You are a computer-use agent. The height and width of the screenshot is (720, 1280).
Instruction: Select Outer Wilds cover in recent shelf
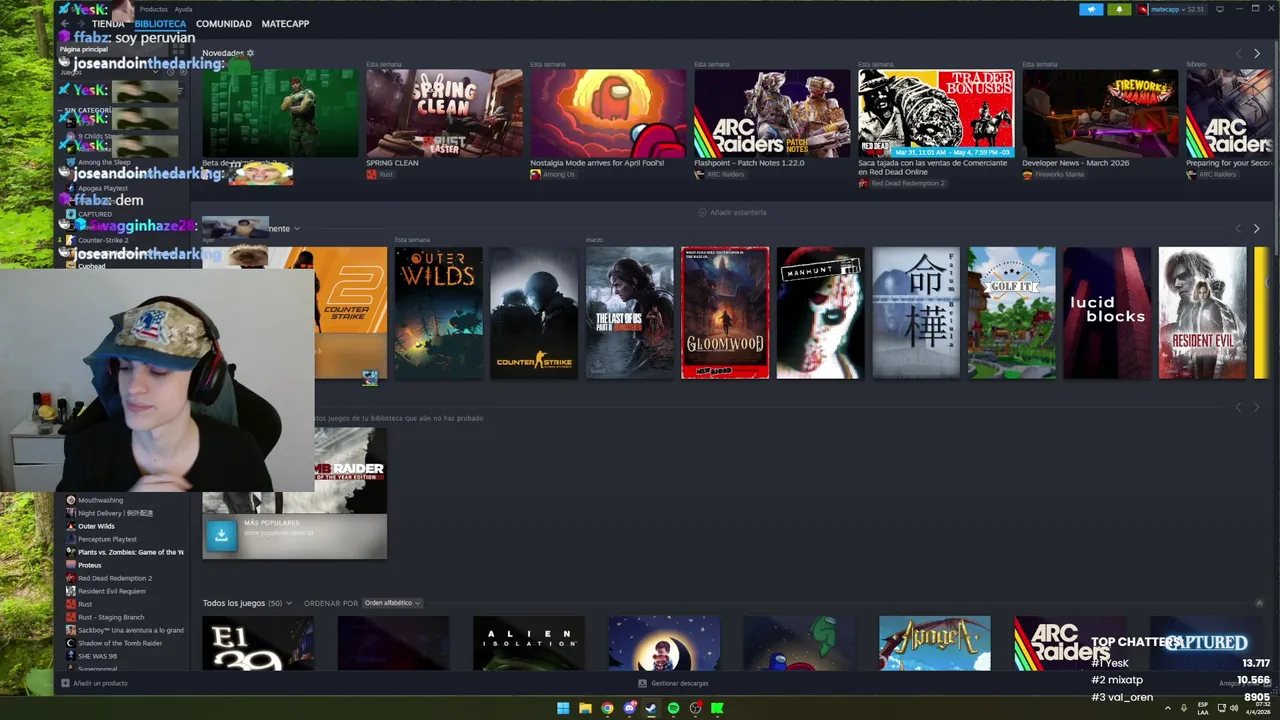[438, 313]
